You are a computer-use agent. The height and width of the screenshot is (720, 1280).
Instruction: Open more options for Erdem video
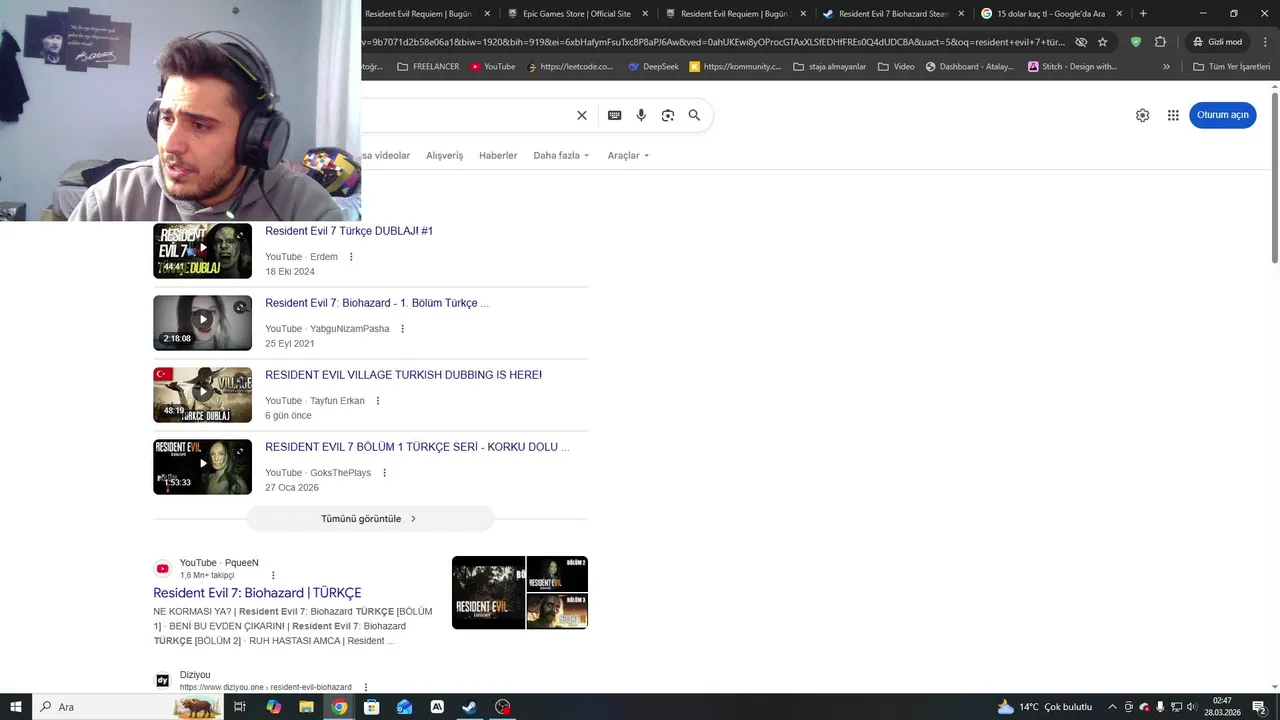(x=351, y=257)
